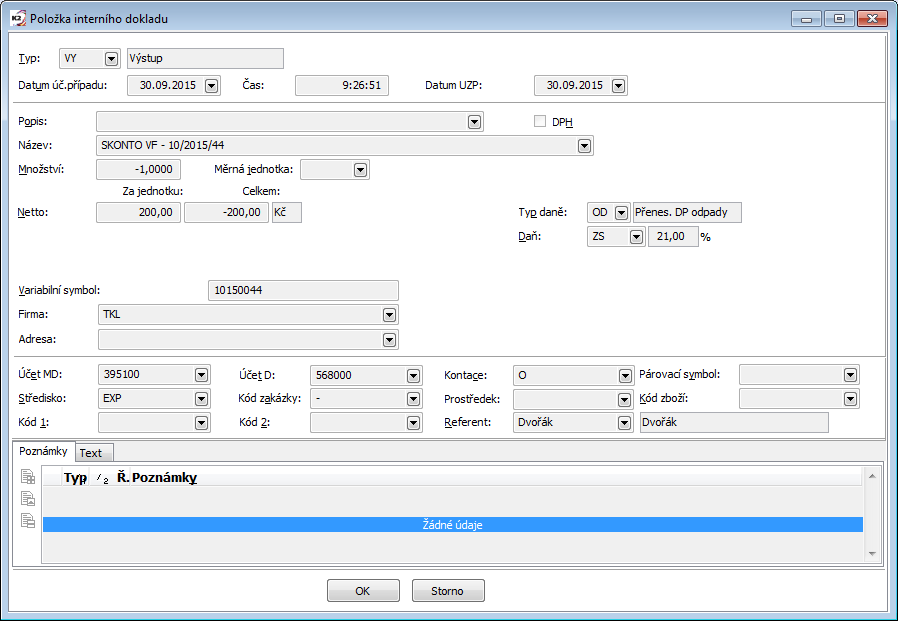This screenshot has width=898, height=621.
Task: Open the Účet MD dropdown 395100
Action: pyautogui.click(x=201, y=375)
